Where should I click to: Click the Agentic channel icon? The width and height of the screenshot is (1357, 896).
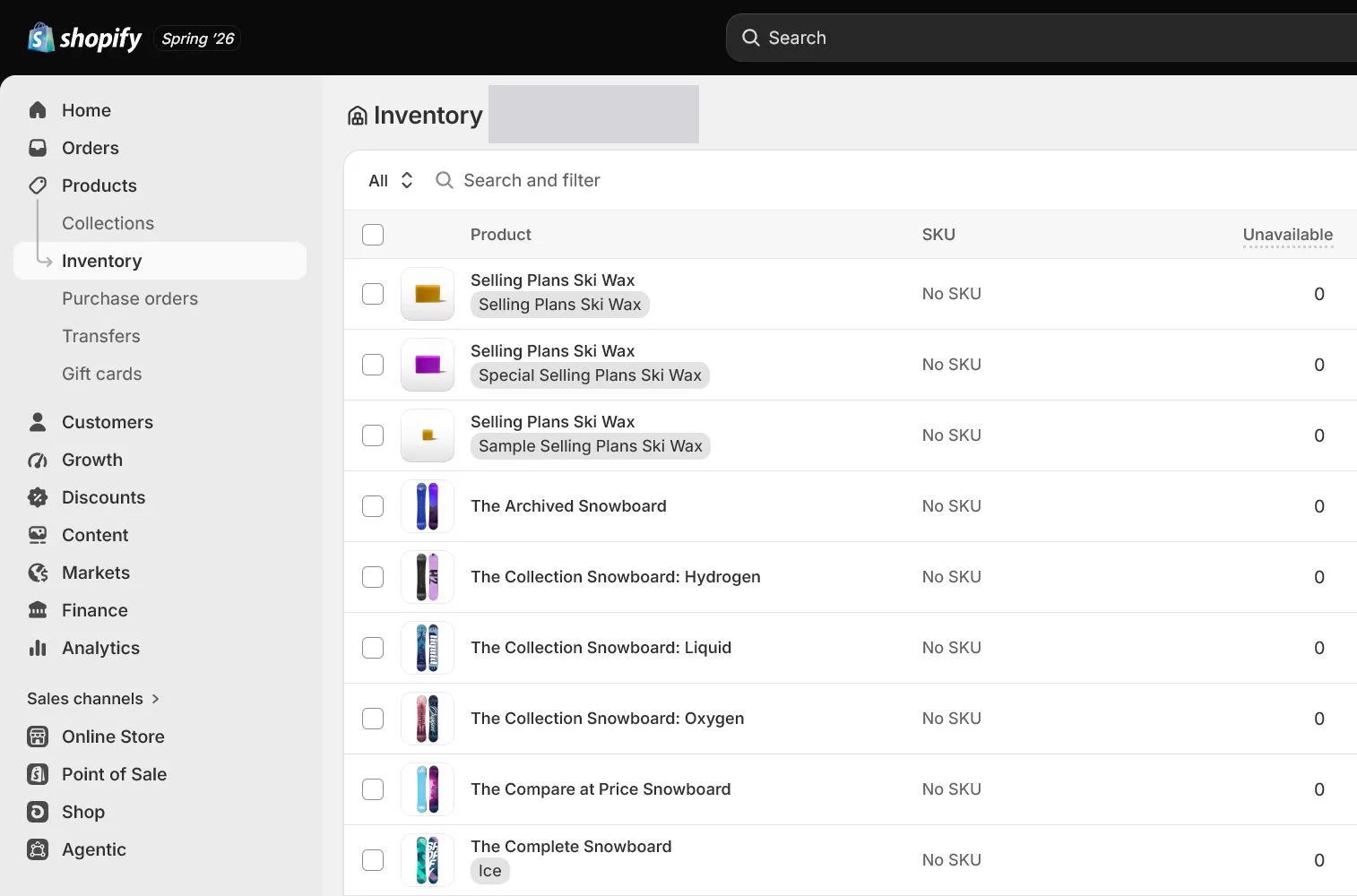(38, 849)
